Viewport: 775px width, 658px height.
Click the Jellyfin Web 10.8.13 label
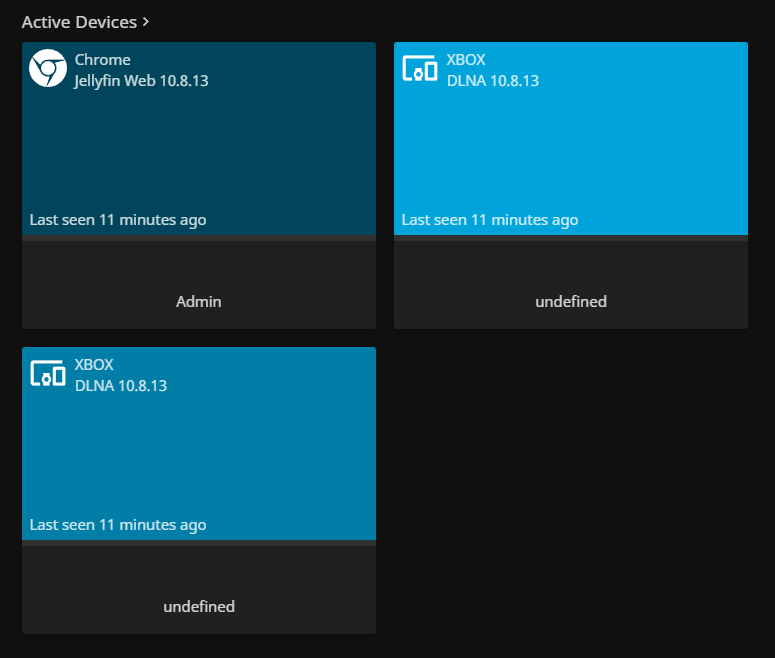tap(141, 80)
